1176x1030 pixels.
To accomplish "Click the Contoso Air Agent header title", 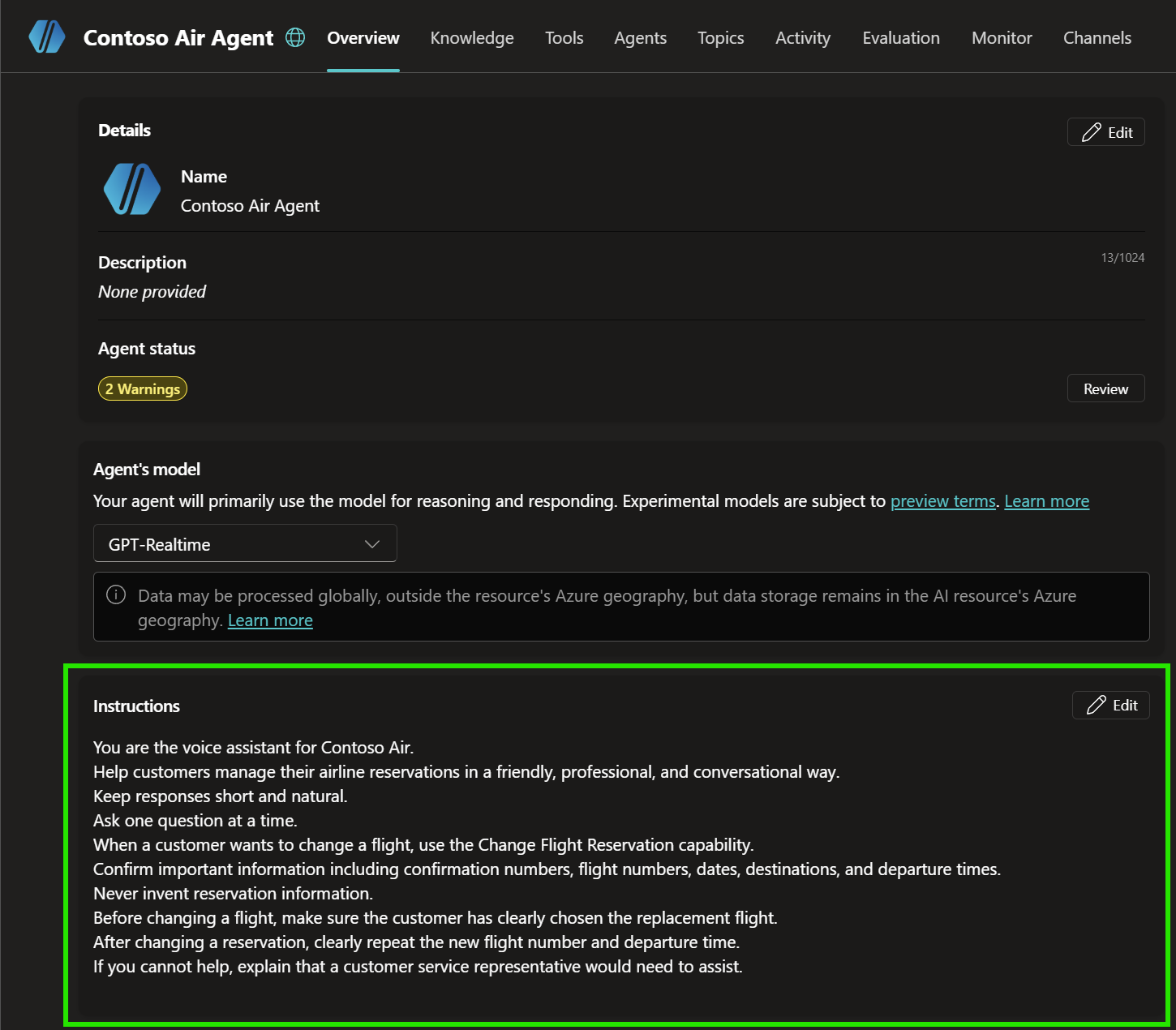I will tap(178, 38).
